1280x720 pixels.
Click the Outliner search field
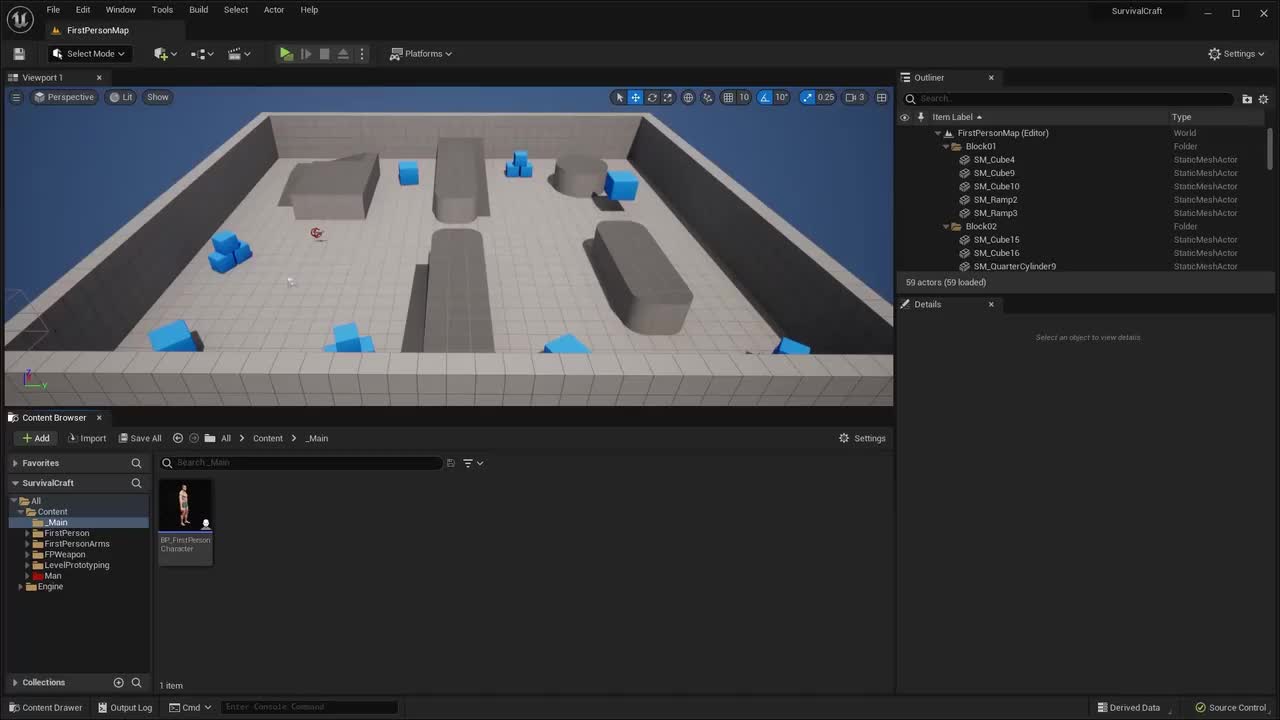point(1068,98)
